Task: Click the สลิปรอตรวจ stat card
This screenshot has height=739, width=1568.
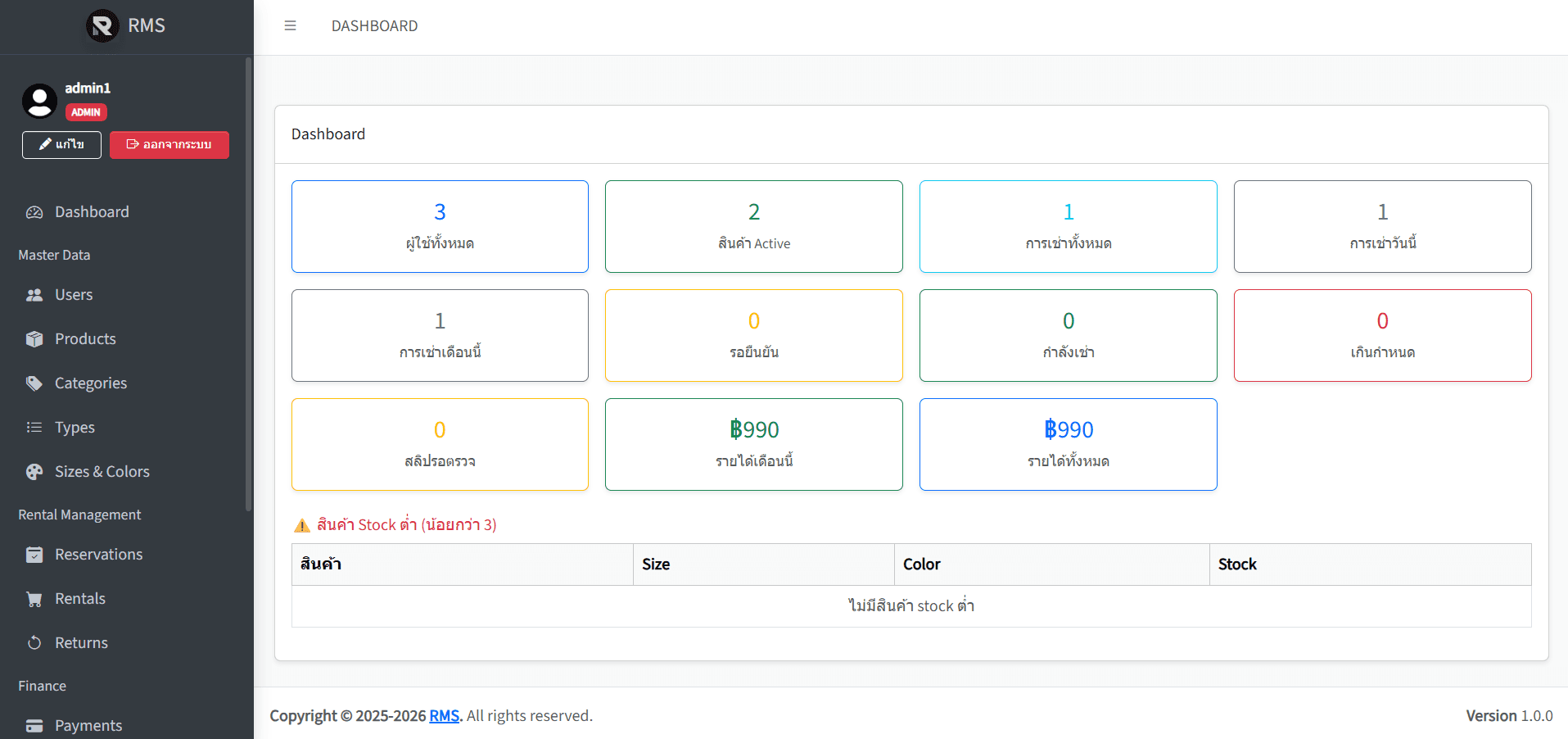Action: [440, 445]
